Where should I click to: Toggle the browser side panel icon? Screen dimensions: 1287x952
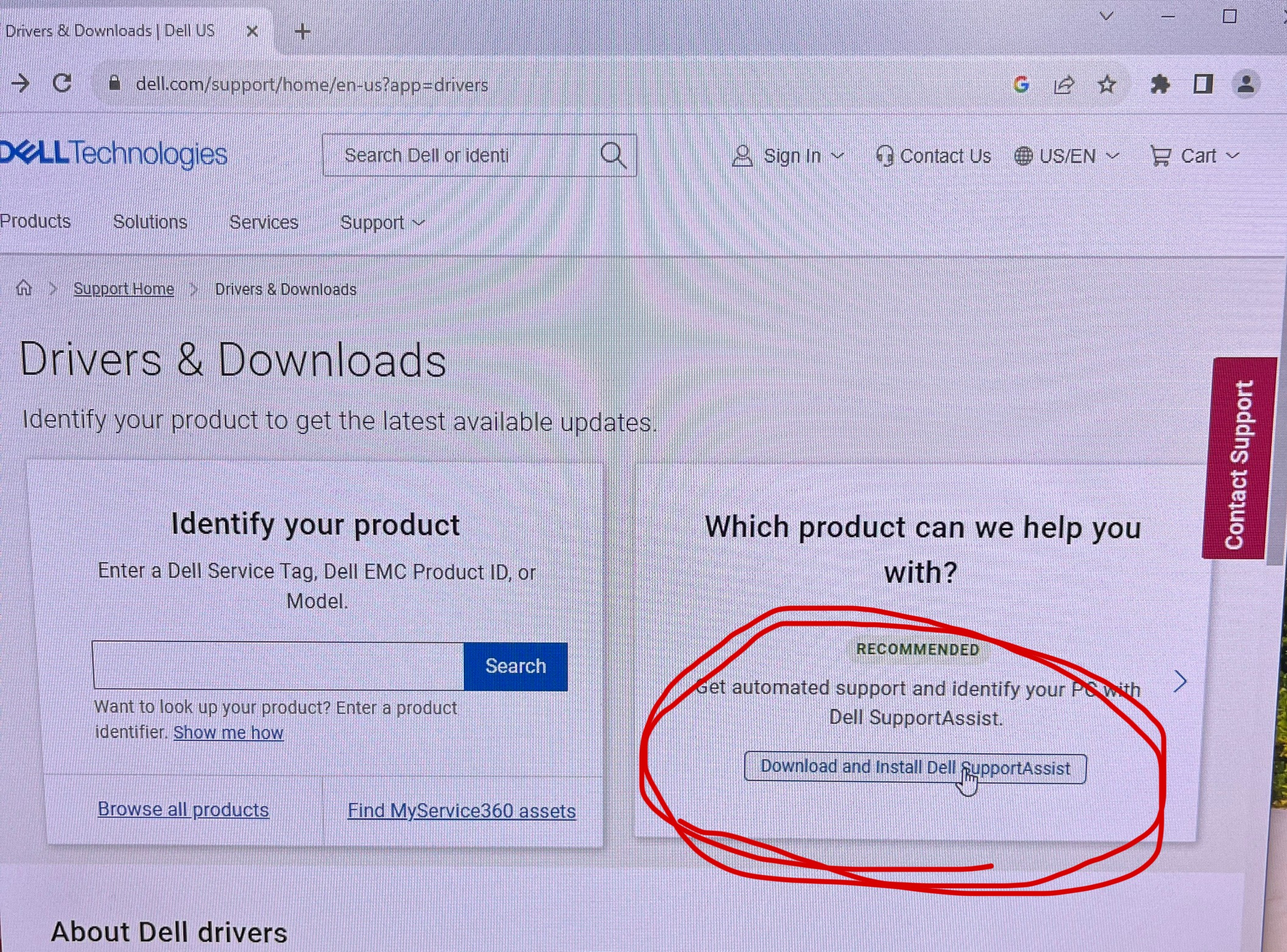(1202, 84)
